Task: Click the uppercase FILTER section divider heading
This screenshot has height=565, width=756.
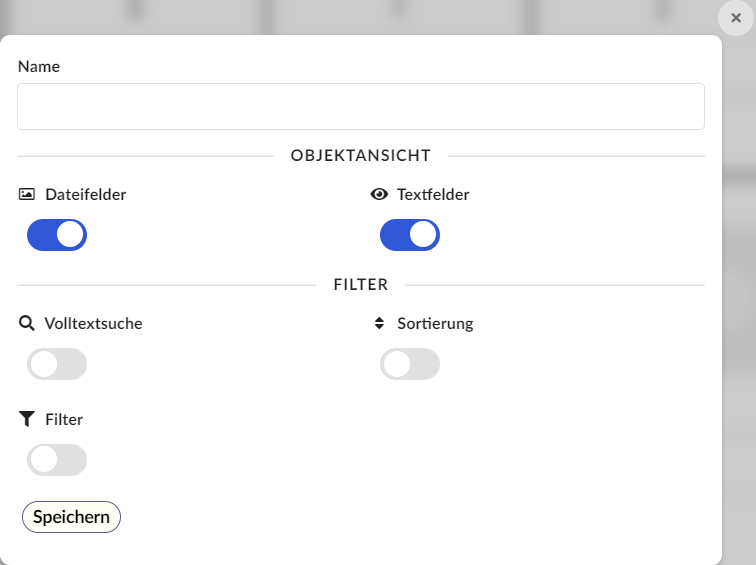Action: pyautogui.click(x=361, y=284)
